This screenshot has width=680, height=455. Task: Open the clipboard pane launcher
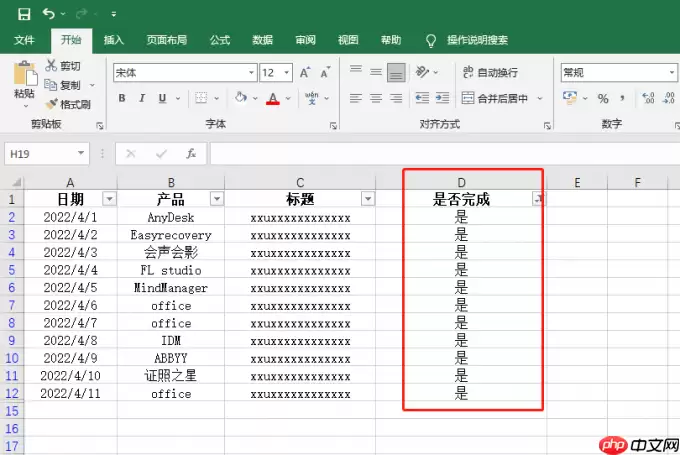(100, 126)
